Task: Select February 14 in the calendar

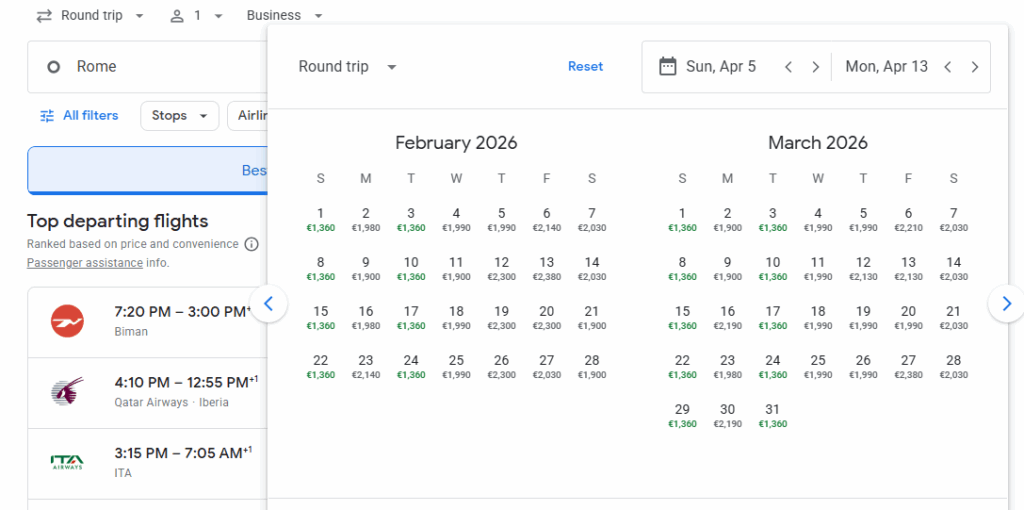Action: click(592, 269)
